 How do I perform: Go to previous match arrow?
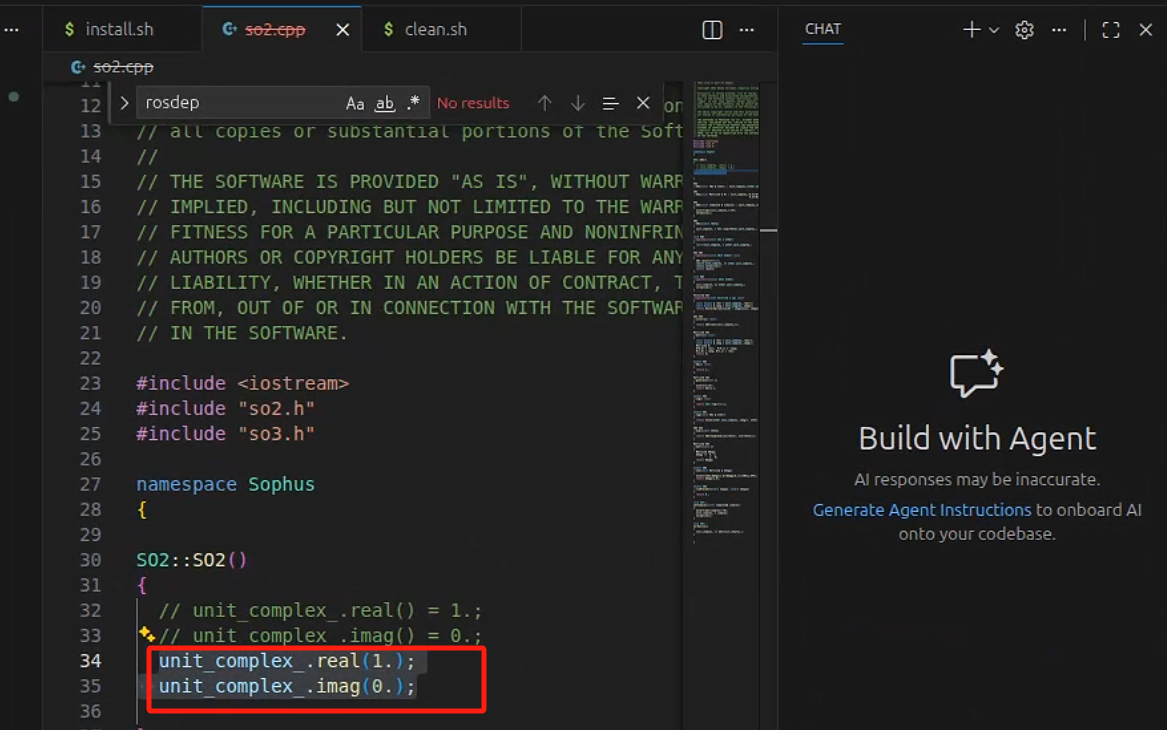[x=545, y=103]
